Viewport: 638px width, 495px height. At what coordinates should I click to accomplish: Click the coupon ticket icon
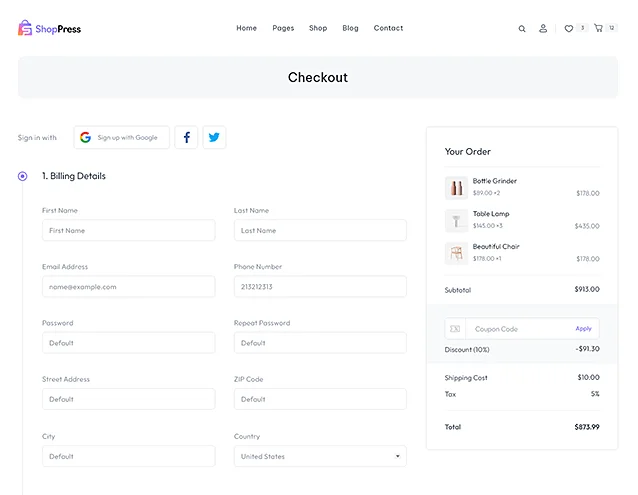pos(455,329)
